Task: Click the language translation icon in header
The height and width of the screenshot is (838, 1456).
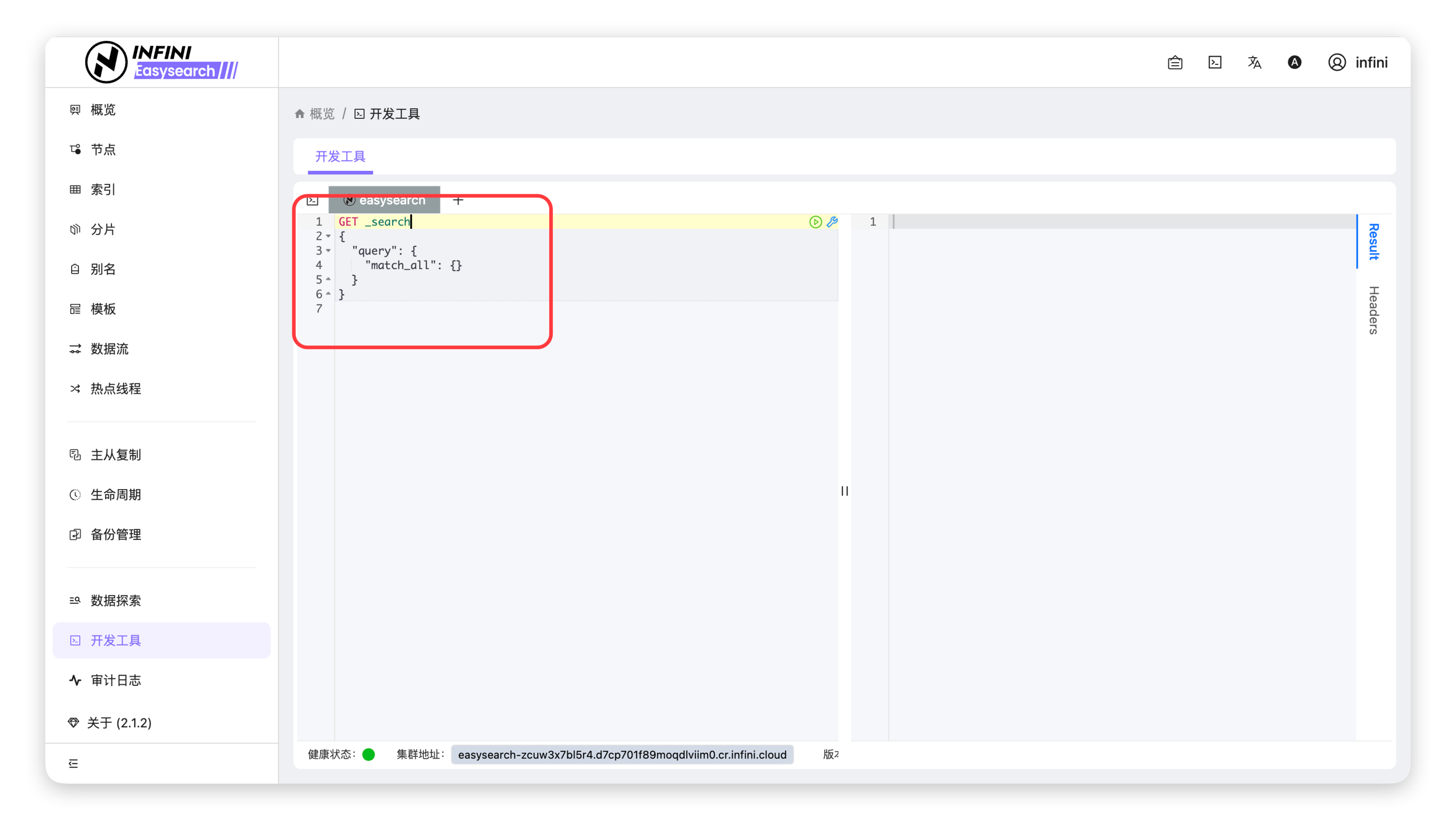Action: click(x=1254, y=62)
